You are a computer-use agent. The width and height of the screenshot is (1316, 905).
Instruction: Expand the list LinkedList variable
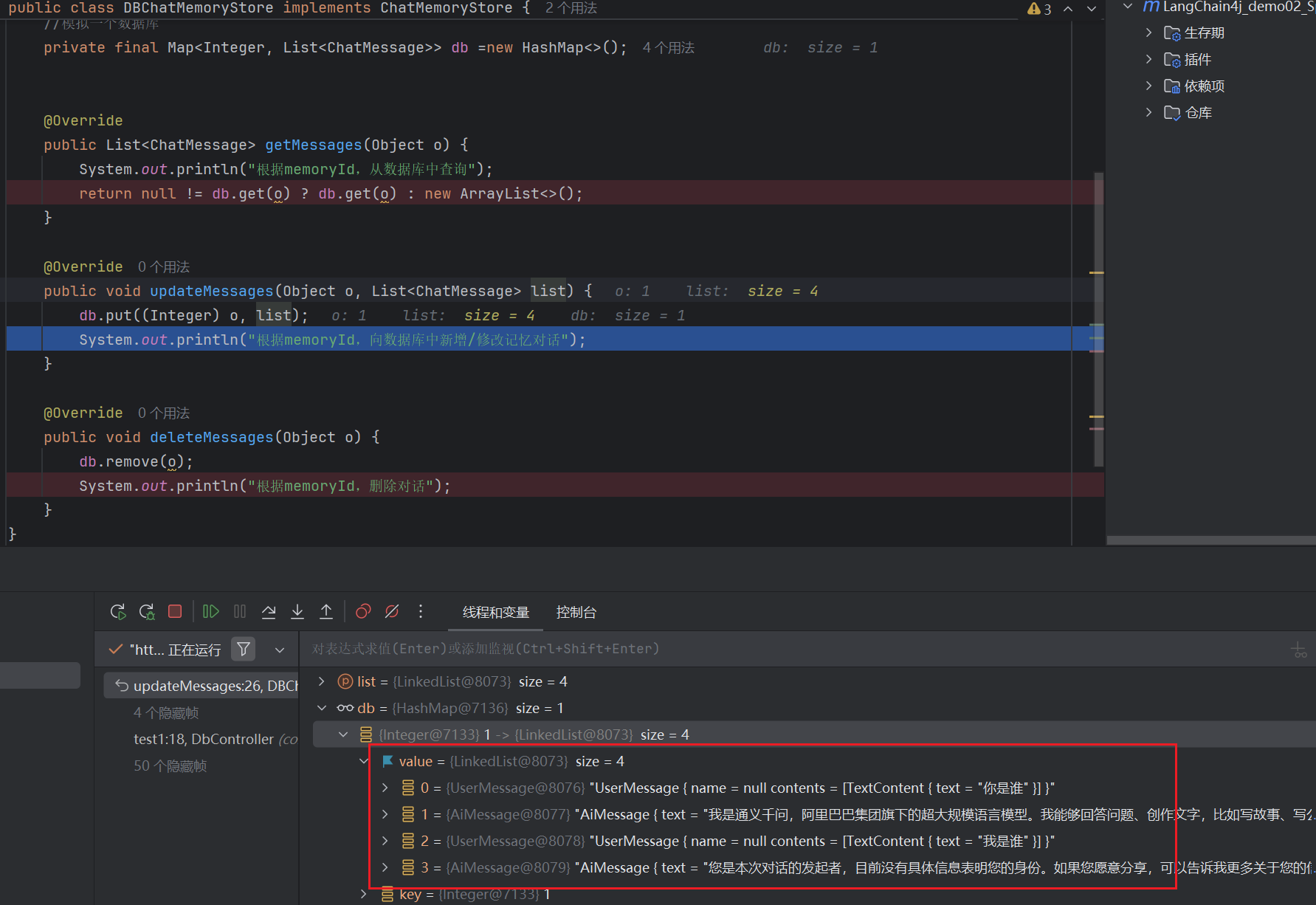[321, 681]
